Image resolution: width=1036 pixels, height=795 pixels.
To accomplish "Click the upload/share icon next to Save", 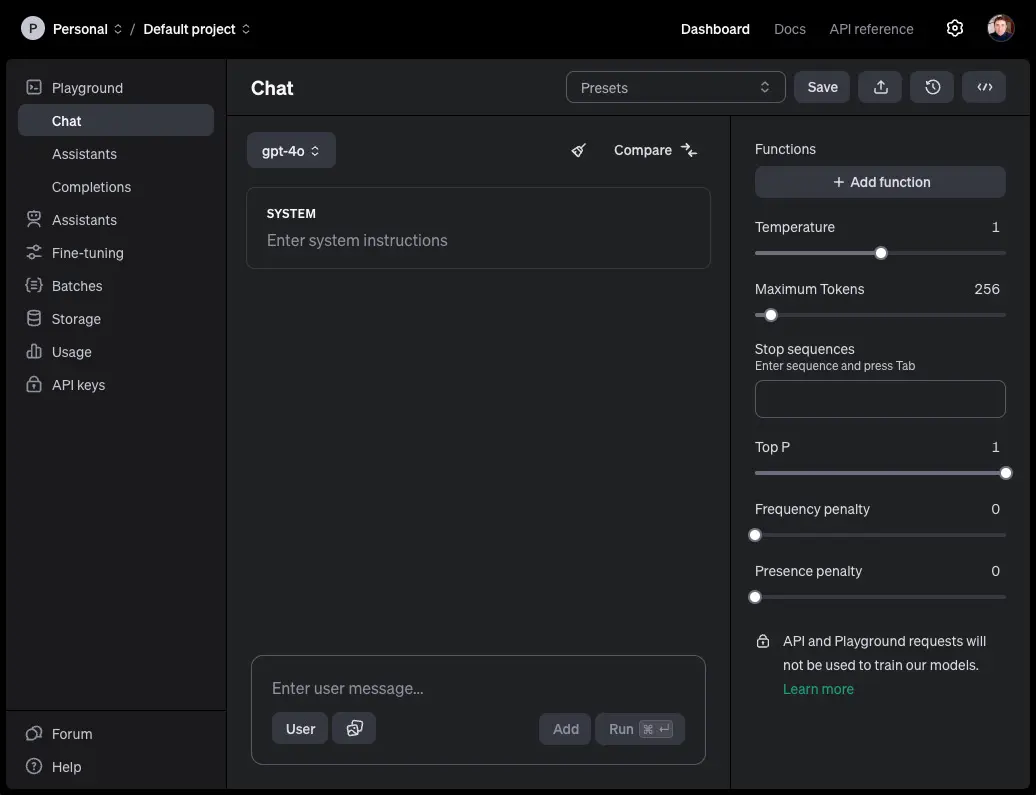I will (x=880, y=87).
